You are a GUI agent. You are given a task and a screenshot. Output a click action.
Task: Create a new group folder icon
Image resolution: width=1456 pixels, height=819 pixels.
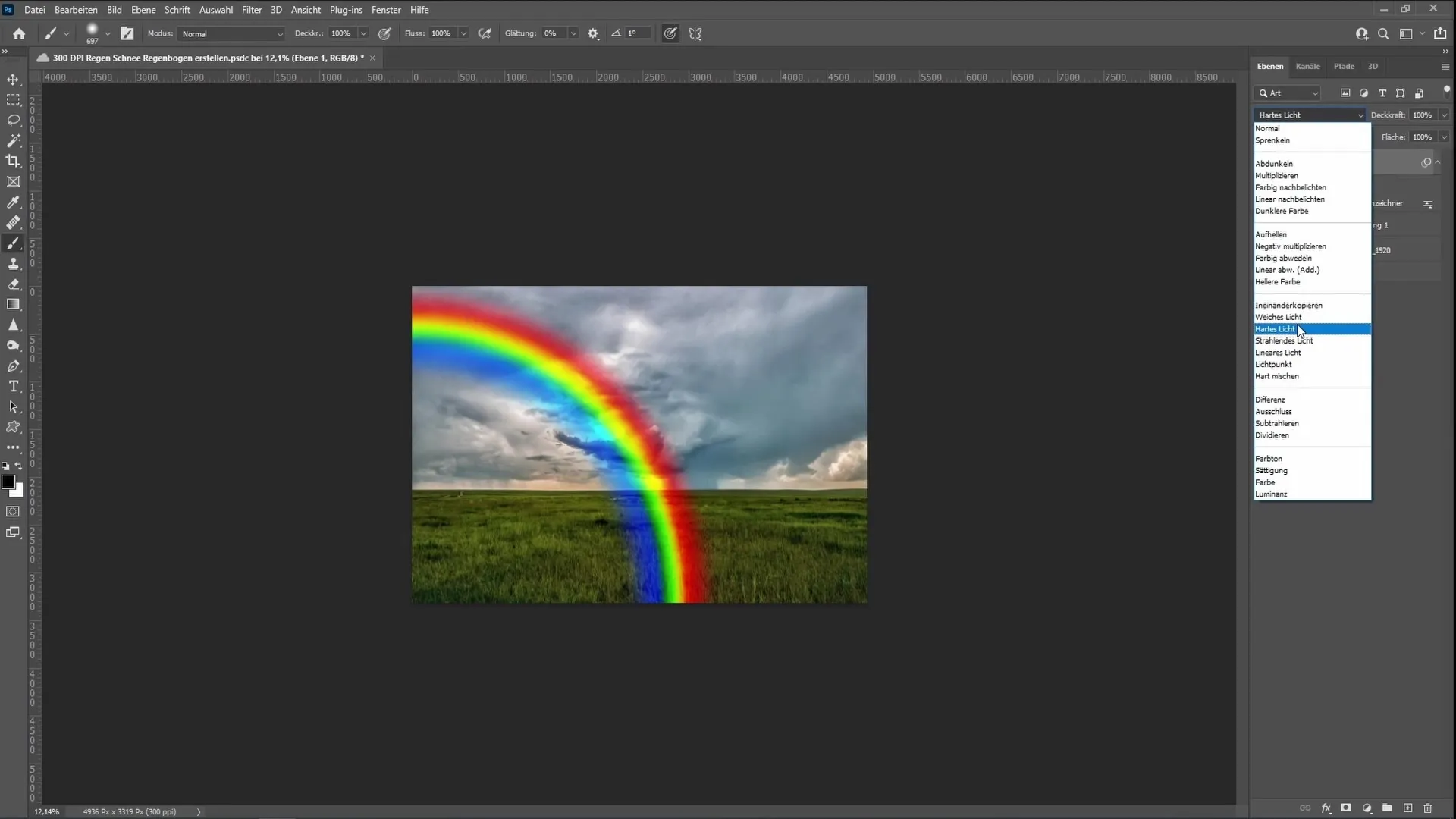pos(1387,808)
